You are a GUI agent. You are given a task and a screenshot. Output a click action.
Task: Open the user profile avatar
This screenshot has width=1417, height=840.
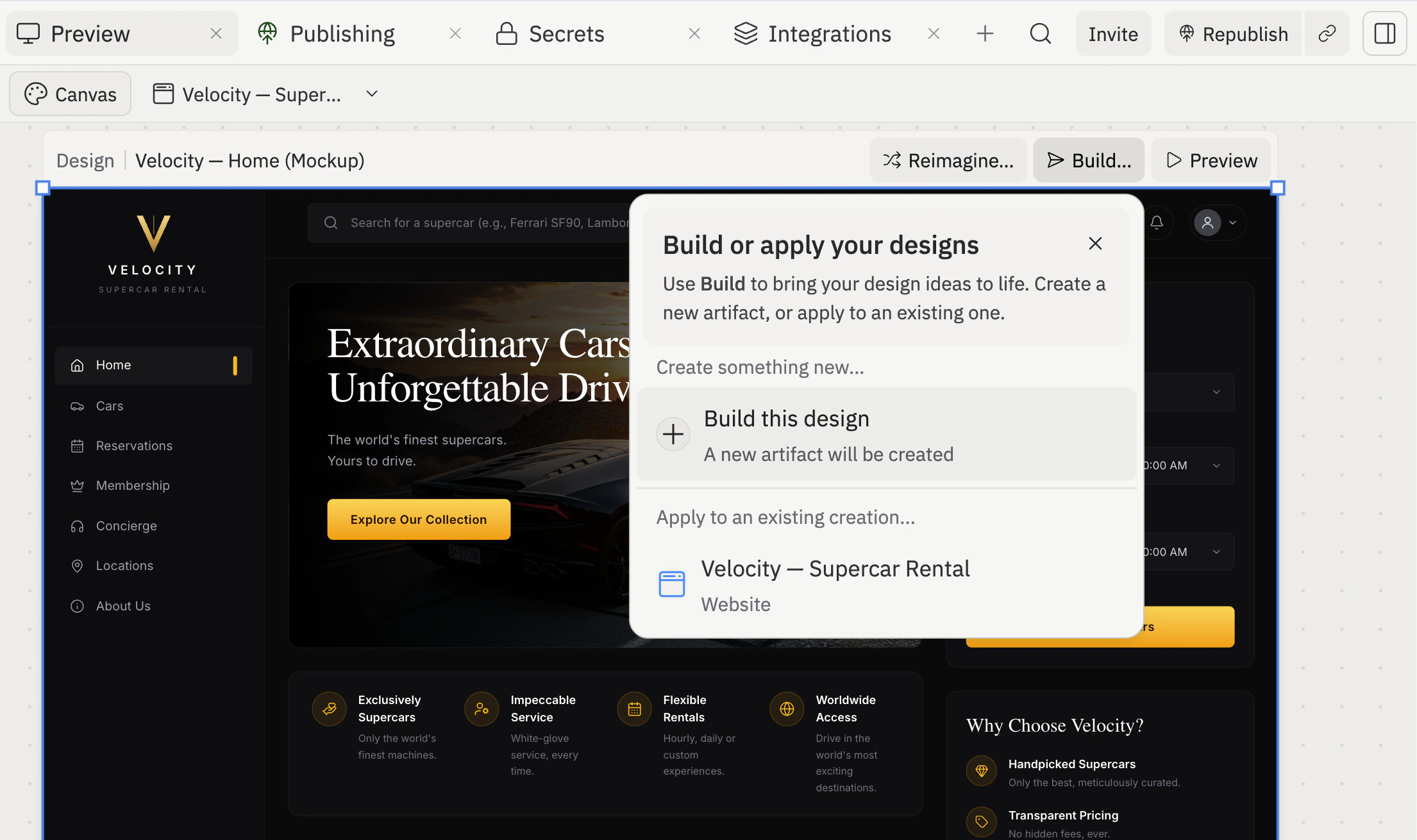tap(1207, 223)
